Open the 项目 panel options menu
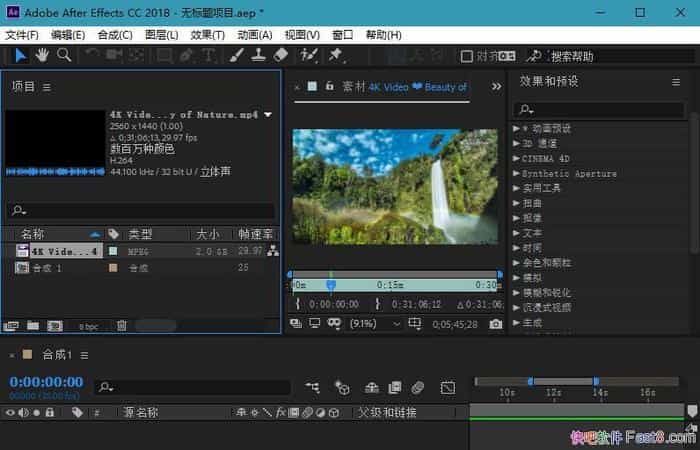This screenshot has width=700, height=450. click(47, 87)
